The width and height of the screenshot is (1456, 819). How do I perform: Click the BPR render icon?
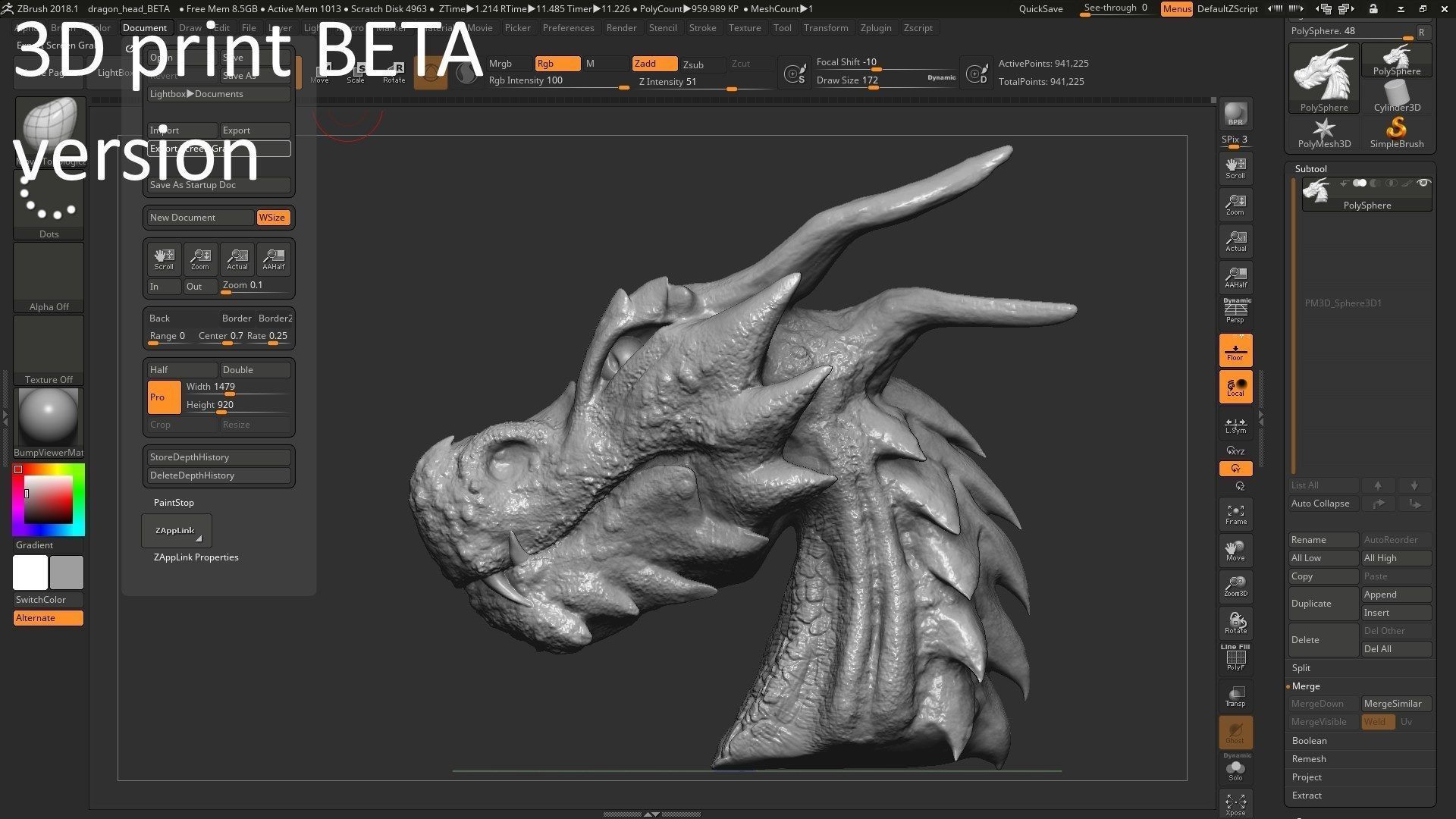[1235, 114]
